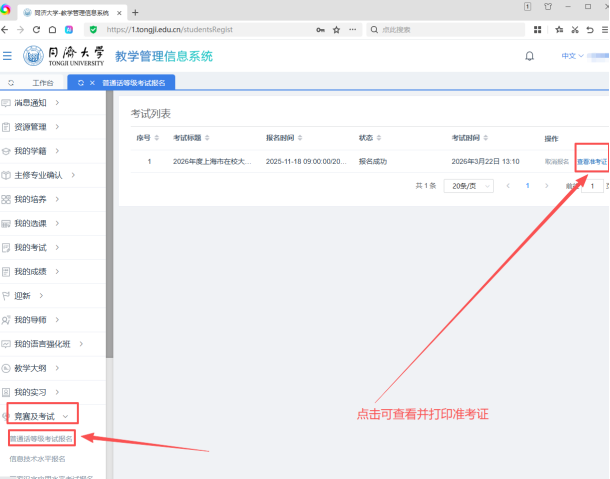Click the previous page arrow in pagination
The width and height of the screenshot is (610, 479).
(508, 186)
